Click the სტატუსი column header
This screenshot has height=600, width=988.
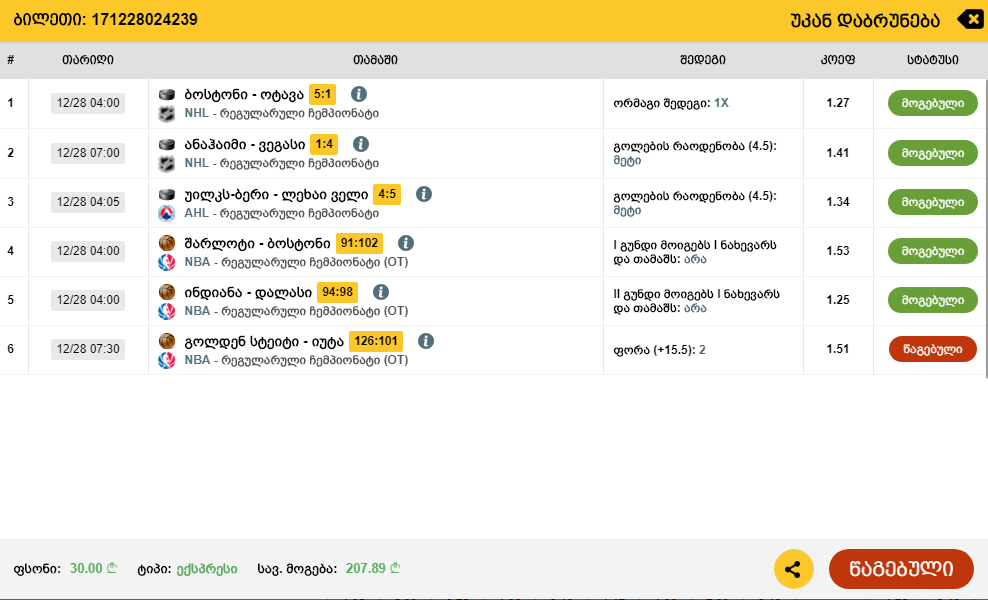933,61
